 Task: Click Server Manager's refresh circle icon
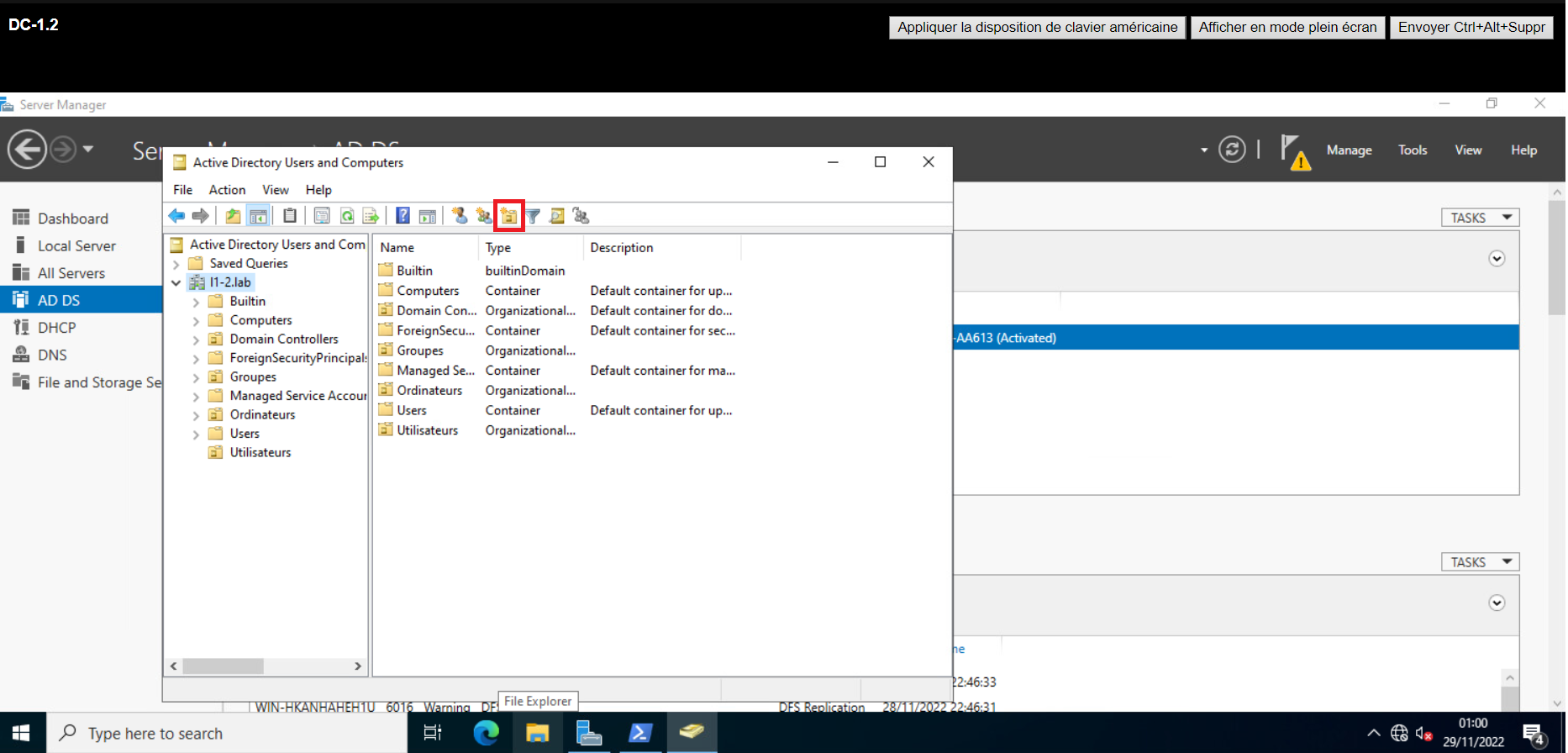tap(1232, 150)
